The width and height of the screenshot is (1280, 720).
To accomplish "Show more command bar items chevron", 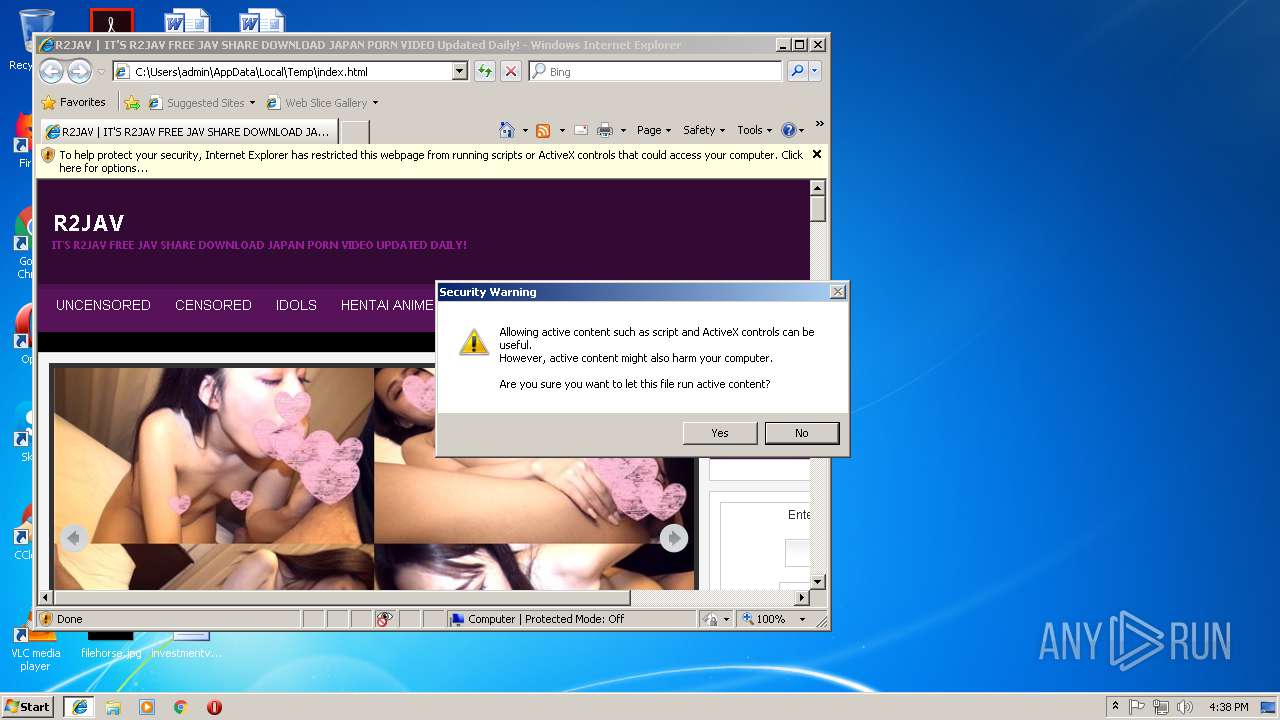I will click(819, 124).
